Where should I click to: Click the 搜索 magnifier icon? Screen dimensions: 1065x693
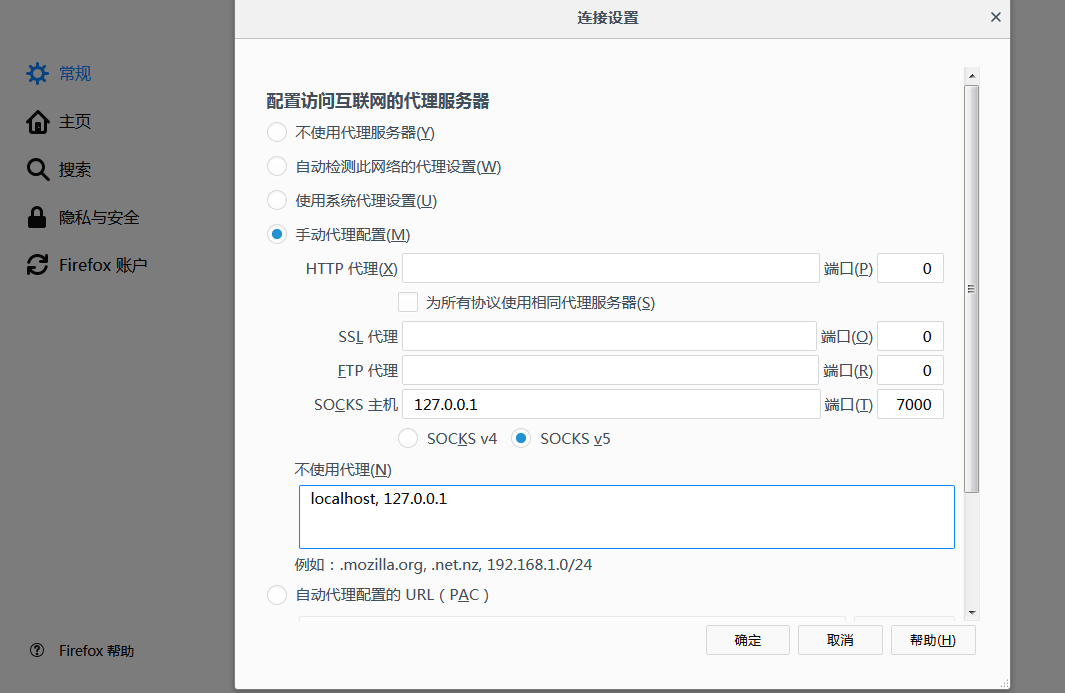coord(37,170)
